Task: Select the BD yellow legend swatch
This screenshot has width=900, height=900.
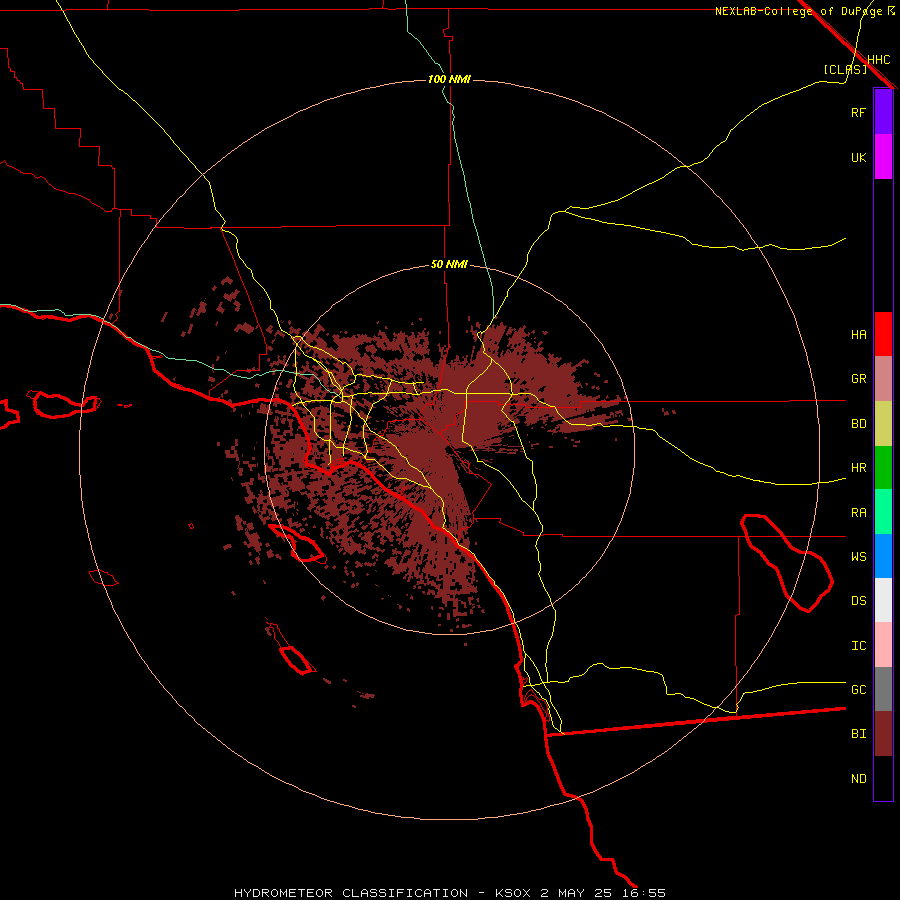Action: [883, 424]
